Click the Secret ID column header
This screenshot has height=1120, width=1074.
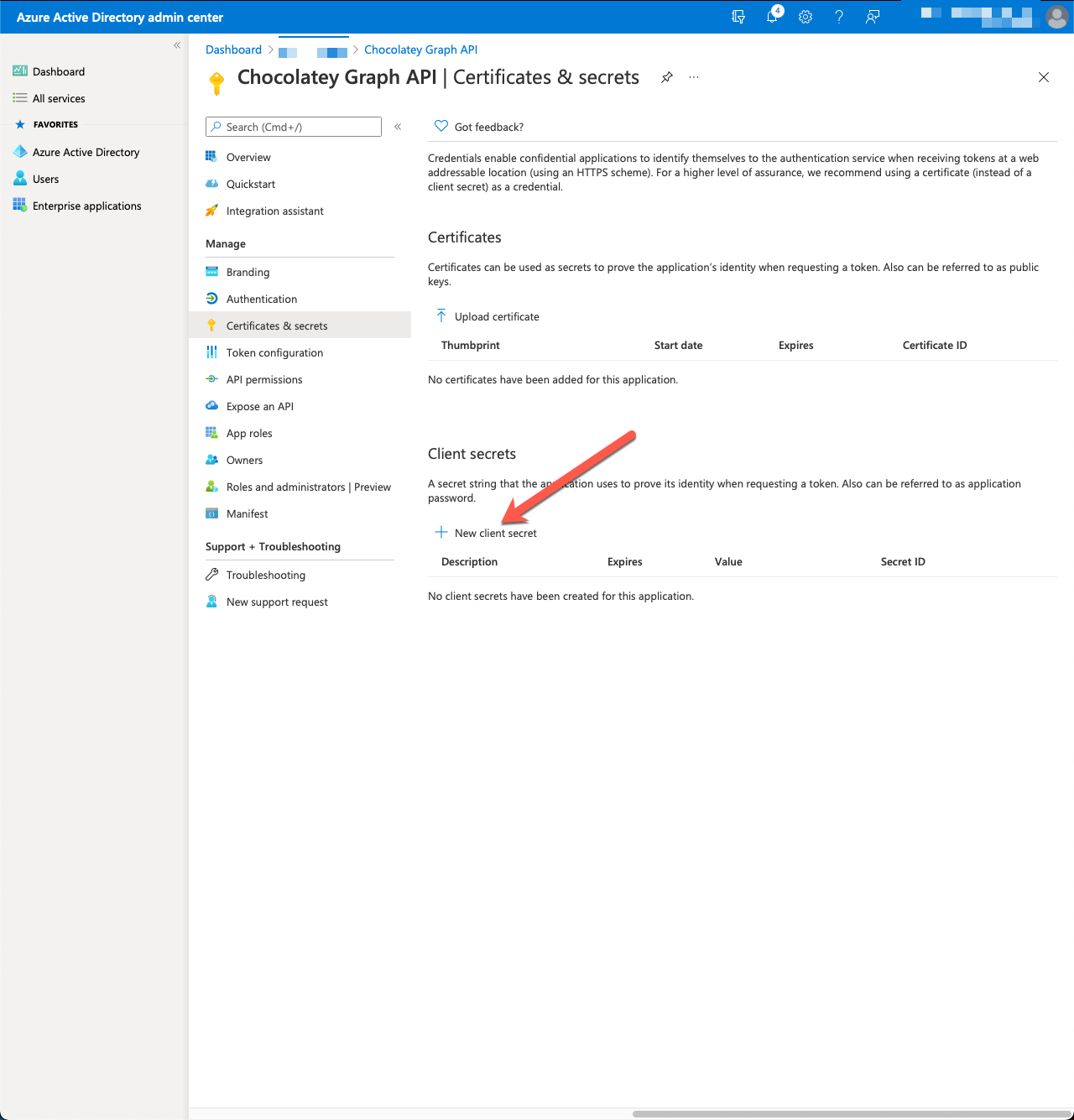pyautogui.click(x=903, y=561)
